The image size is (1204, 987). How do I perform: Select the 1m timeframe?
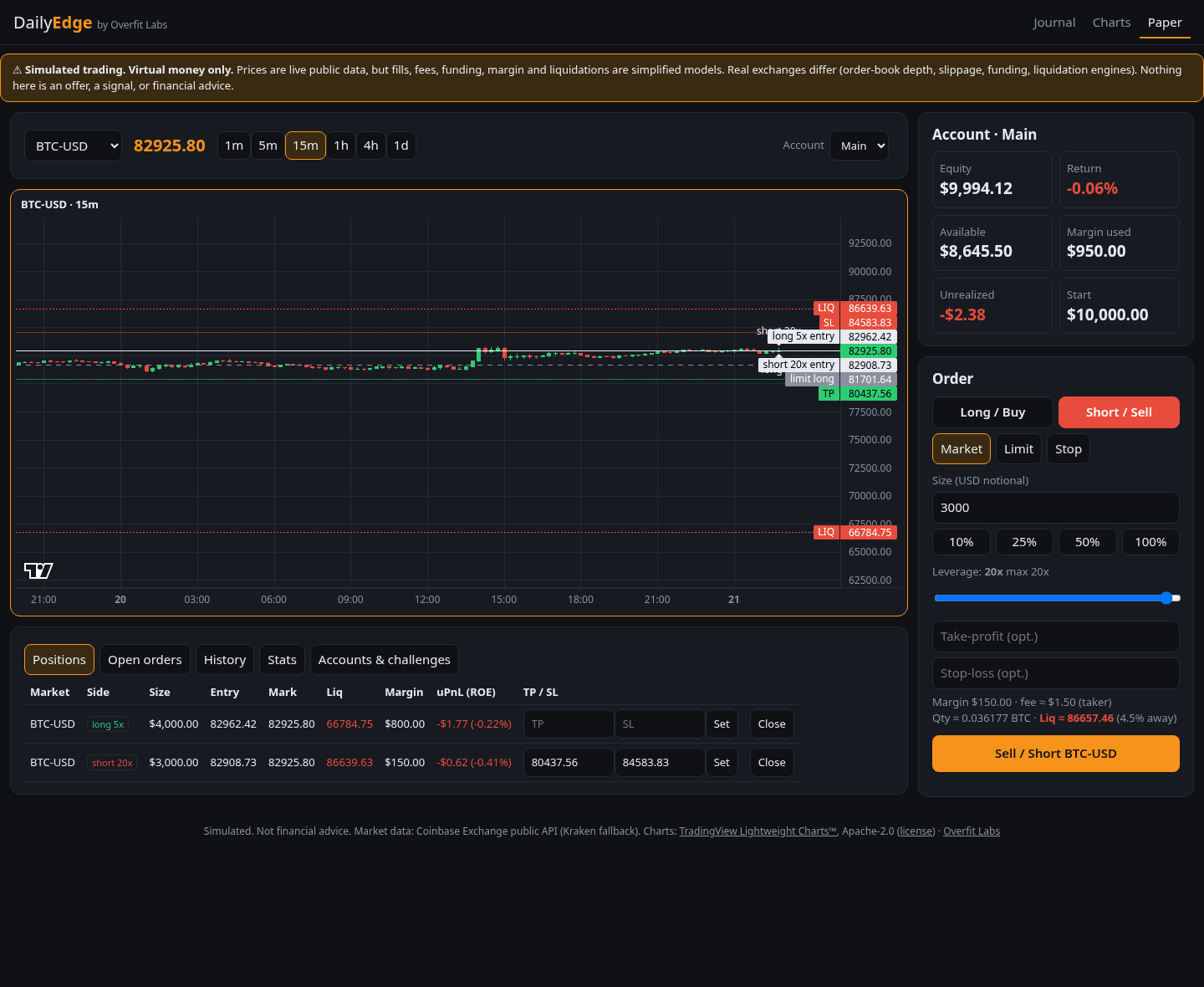pos(234,146)
